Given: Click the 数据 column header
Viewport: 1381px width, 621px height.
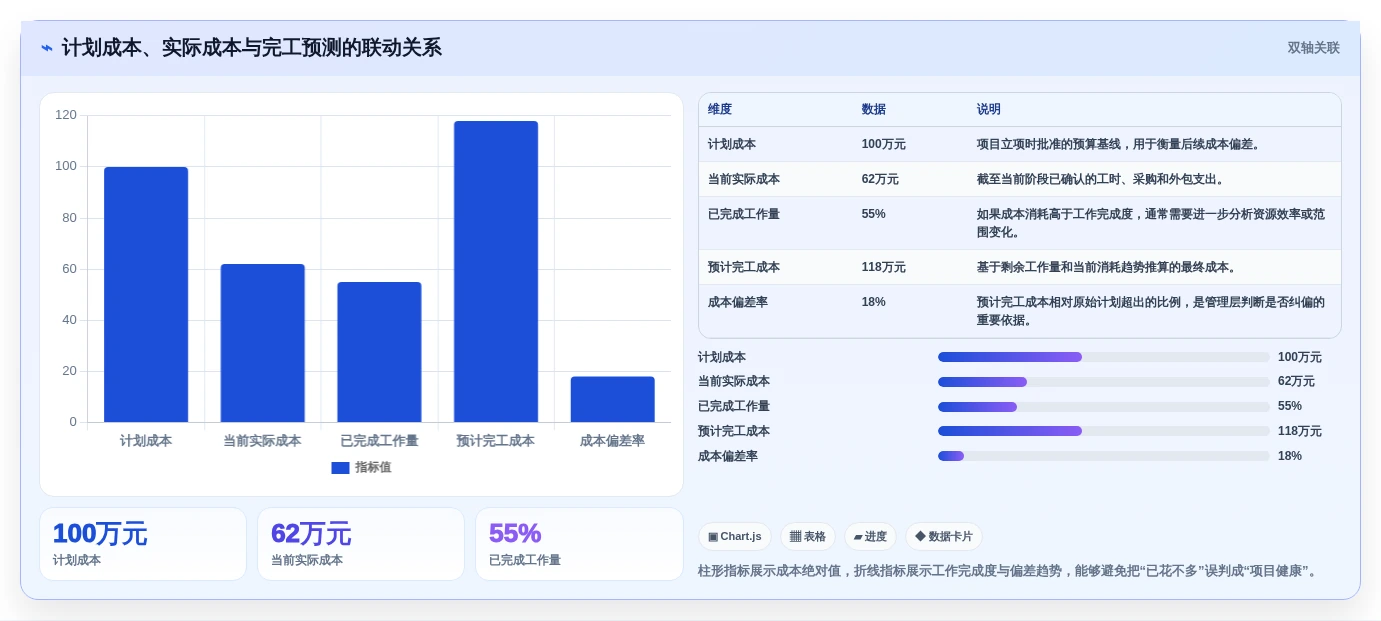Looking at the screenshot, I should pyautogui.click(x=874, y=110).
